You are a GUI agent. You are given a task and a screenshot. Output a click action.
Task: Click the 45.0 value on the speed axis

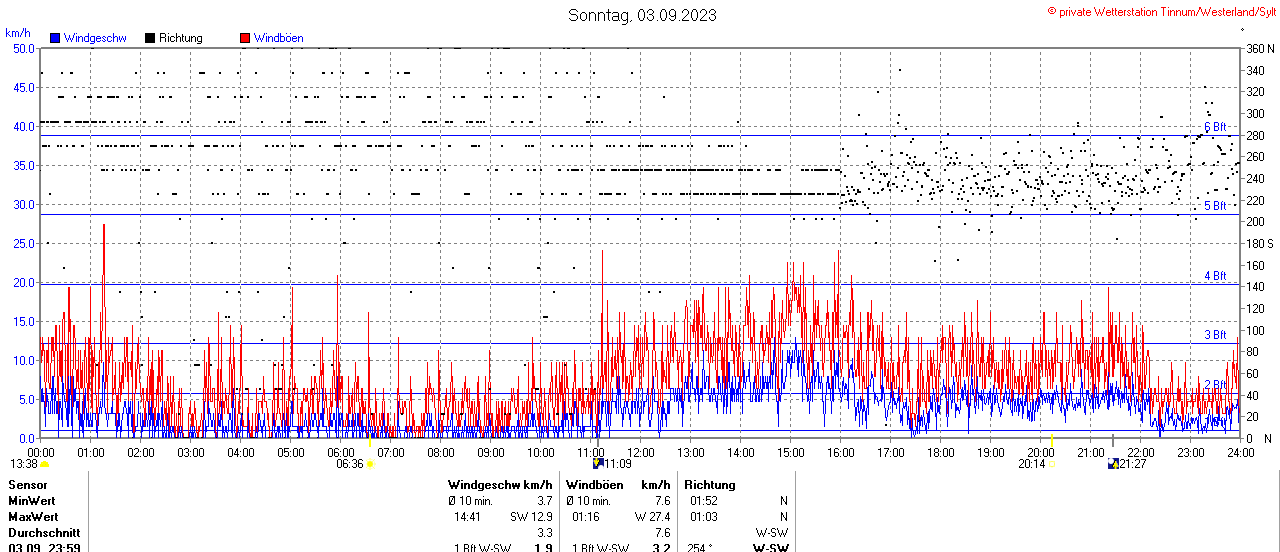(24, 87)
